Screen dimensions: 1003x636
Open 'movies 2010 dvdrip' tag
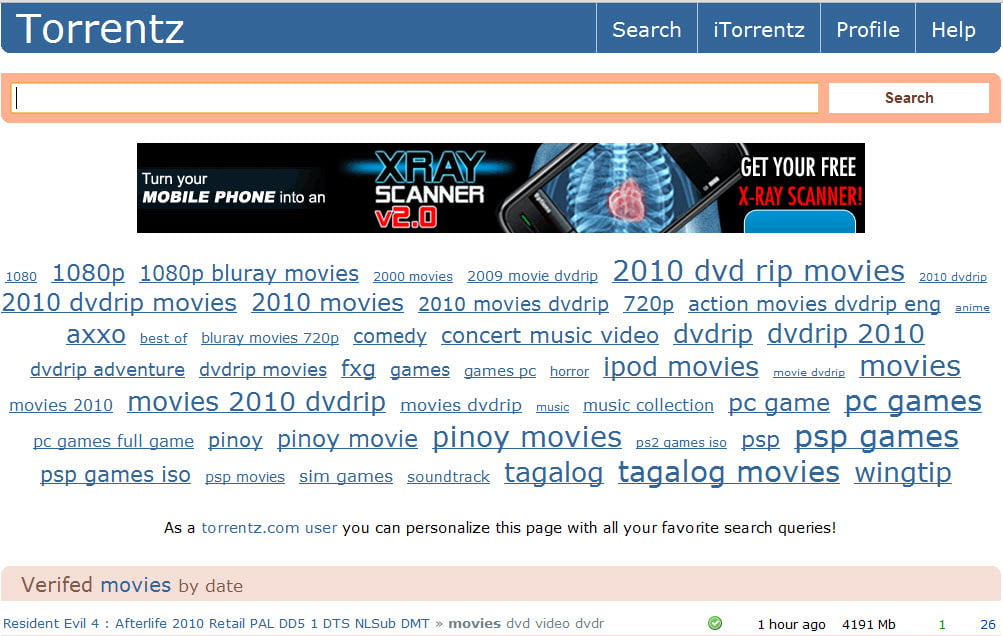pyautogui.click(x=256, y=402)
